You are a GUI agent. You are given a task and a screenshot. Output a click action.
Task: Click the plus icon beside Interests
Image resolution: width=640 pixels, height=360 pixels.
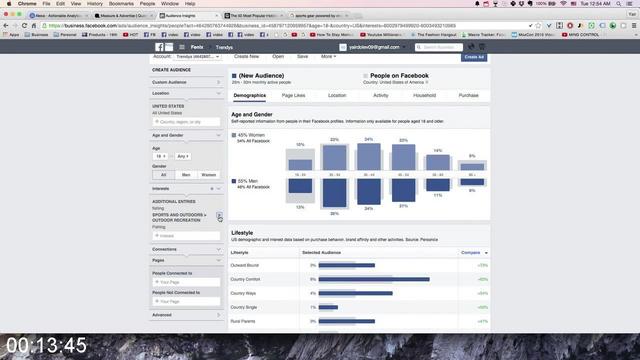pyautogui.click(x=212, y=189)
